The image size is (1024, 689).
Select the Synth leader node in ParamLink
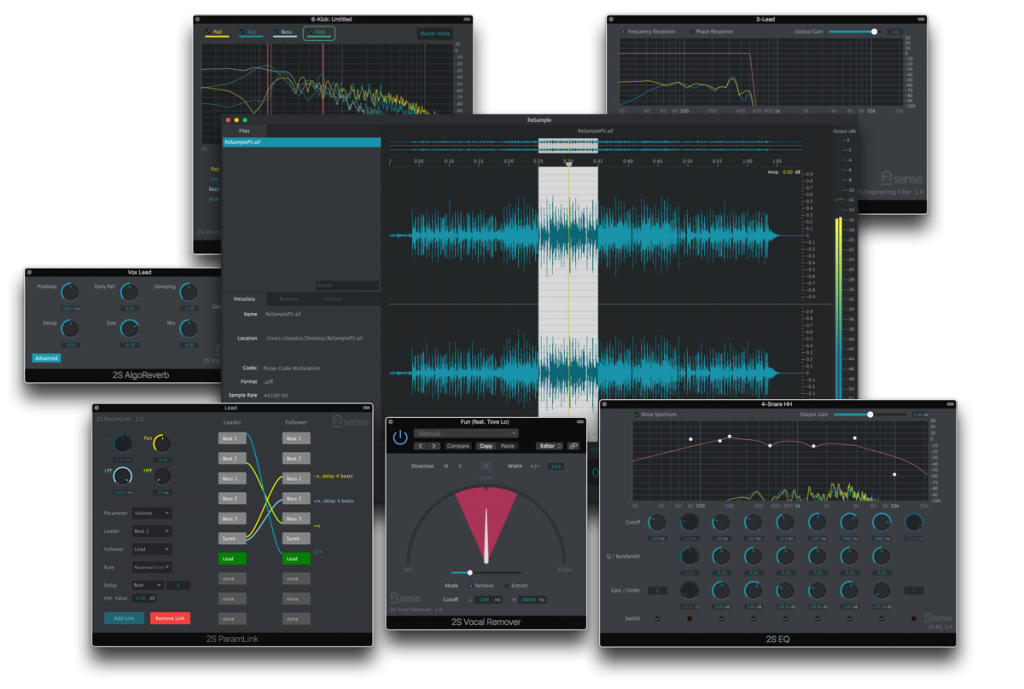[232, 539]
